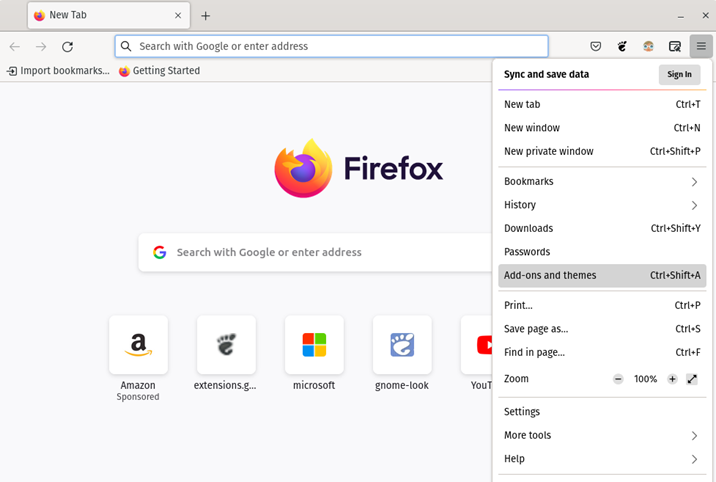Decrease zoom with minus button
This screenshot has height=482, width=716.
[618, 379]
